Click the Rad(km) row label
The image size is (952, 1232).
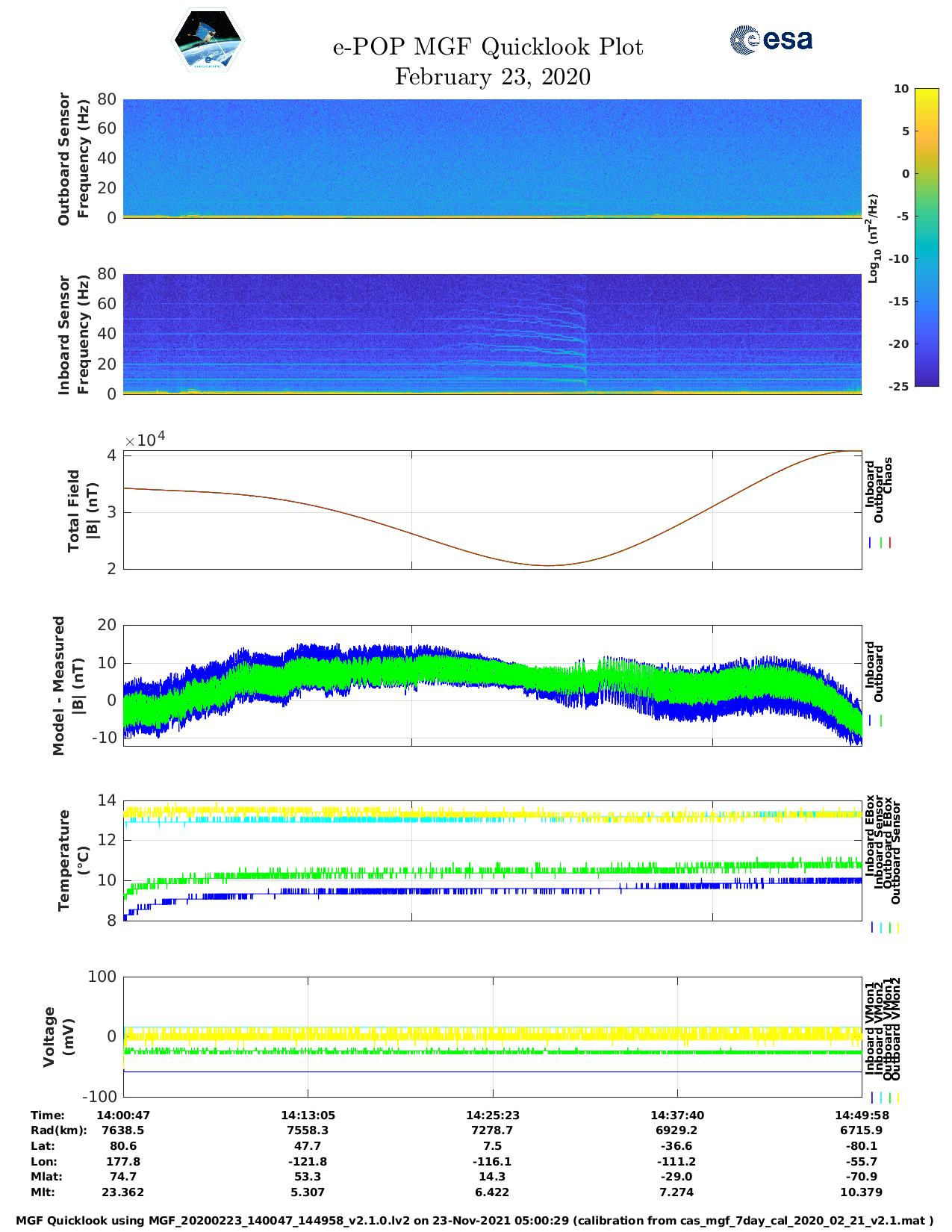(x=58, y=1130)
